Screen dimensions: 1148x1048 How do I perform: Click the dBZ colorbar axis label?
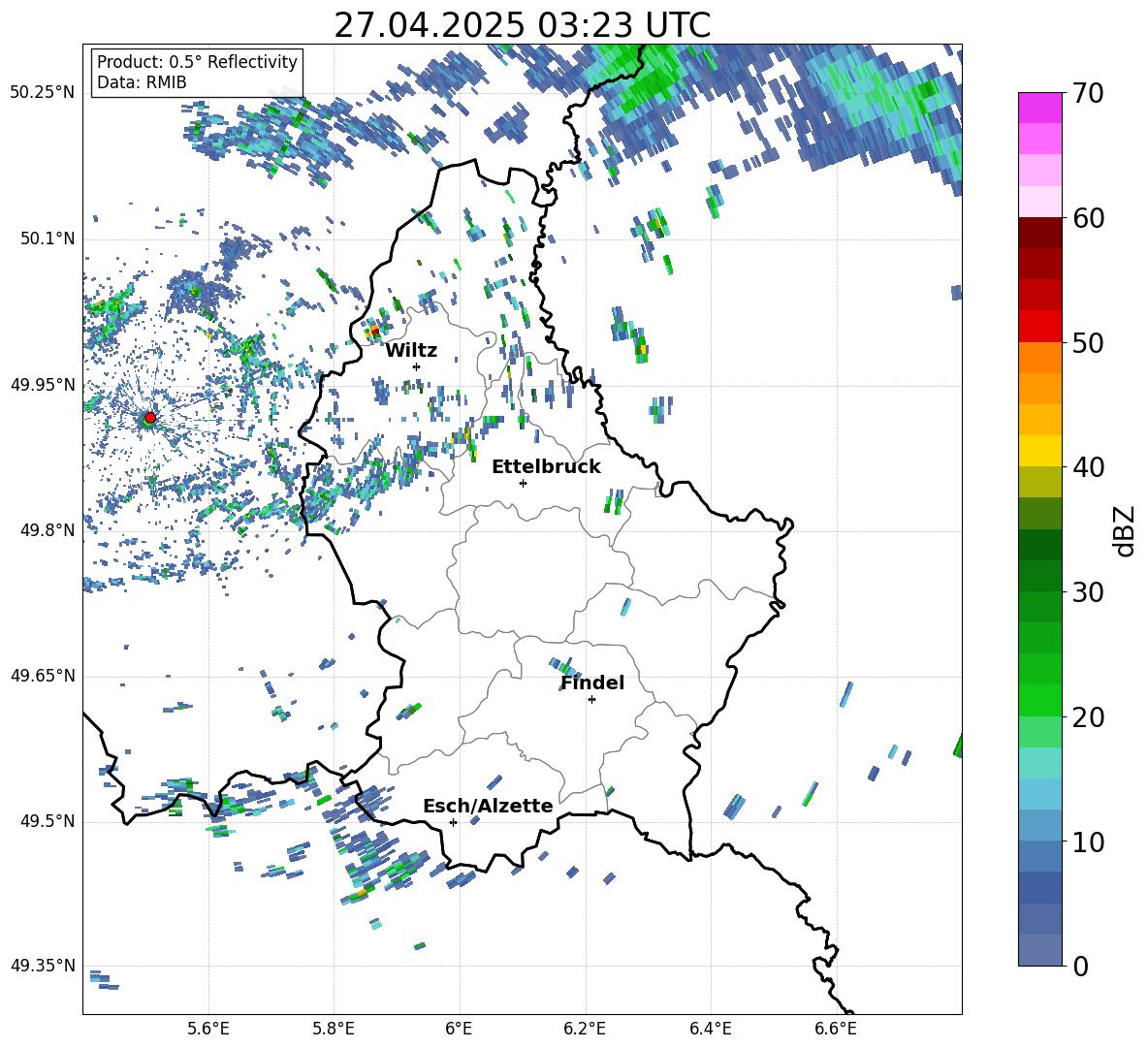coord(1126,530)
